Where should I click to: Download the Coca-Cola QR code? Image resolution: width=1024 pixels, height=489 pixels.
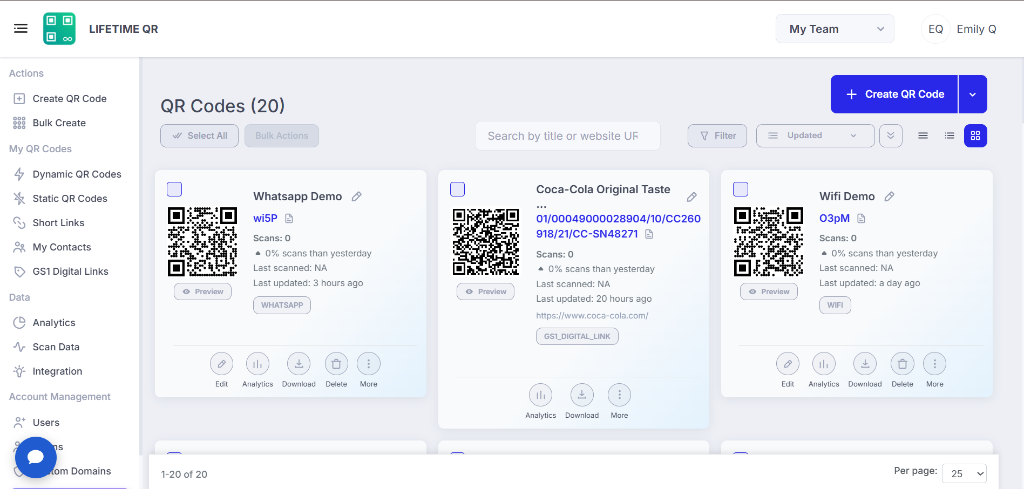[582, 395]
